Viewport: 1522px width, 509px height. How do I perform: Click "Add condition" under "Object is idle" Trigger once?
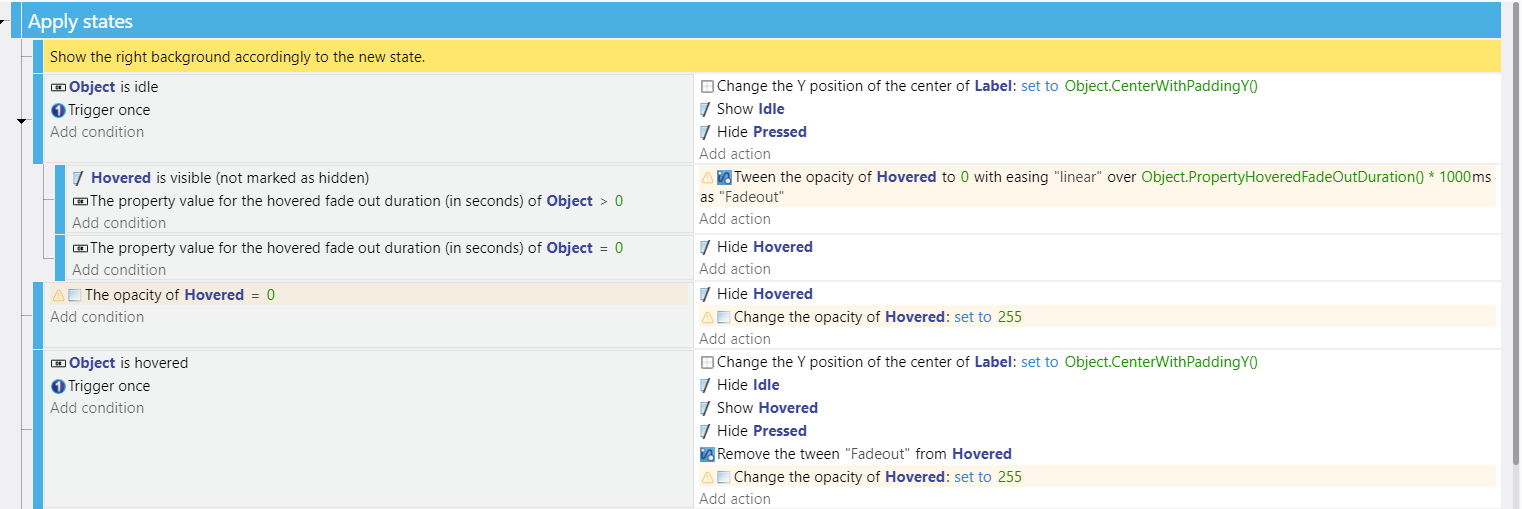tap(97, 132)
